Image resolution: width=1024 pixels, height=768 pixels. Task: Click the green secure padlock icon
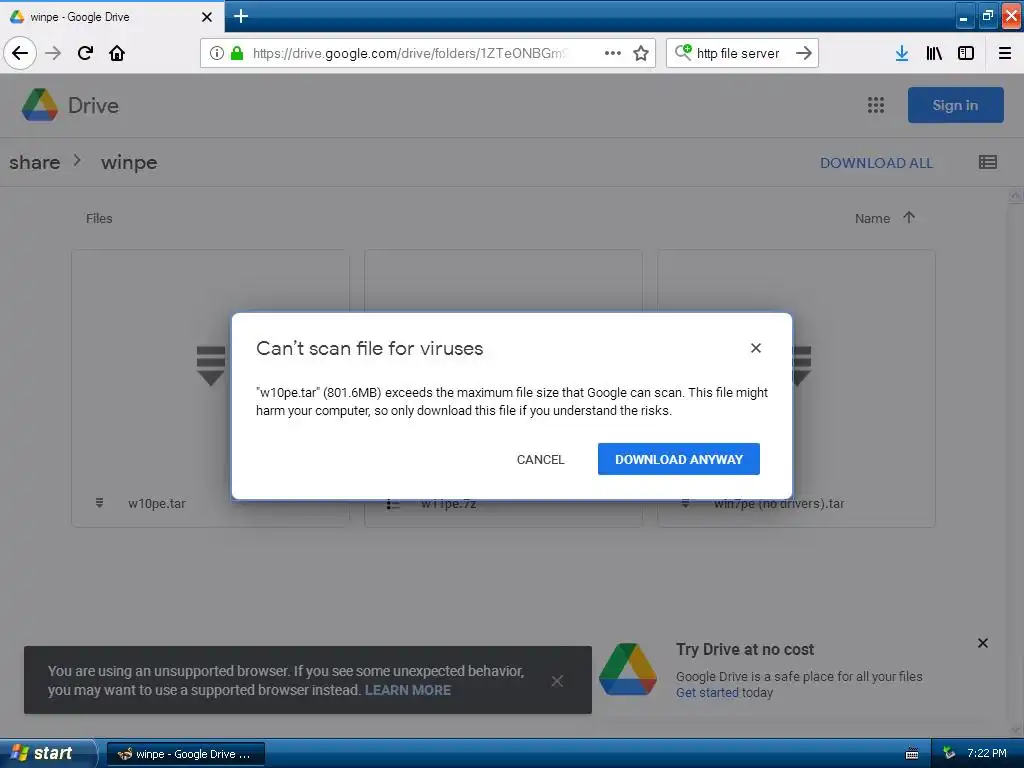[237, 53]
